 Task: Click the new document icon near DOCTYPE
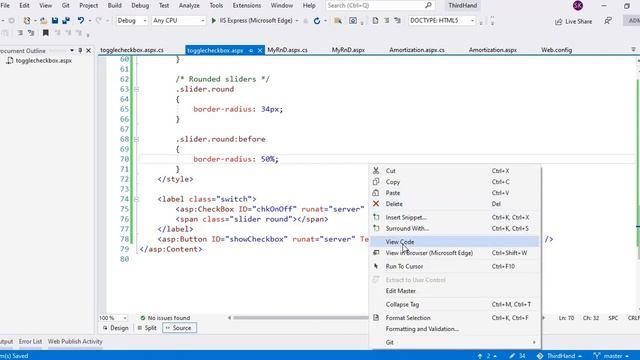[375, 21]
